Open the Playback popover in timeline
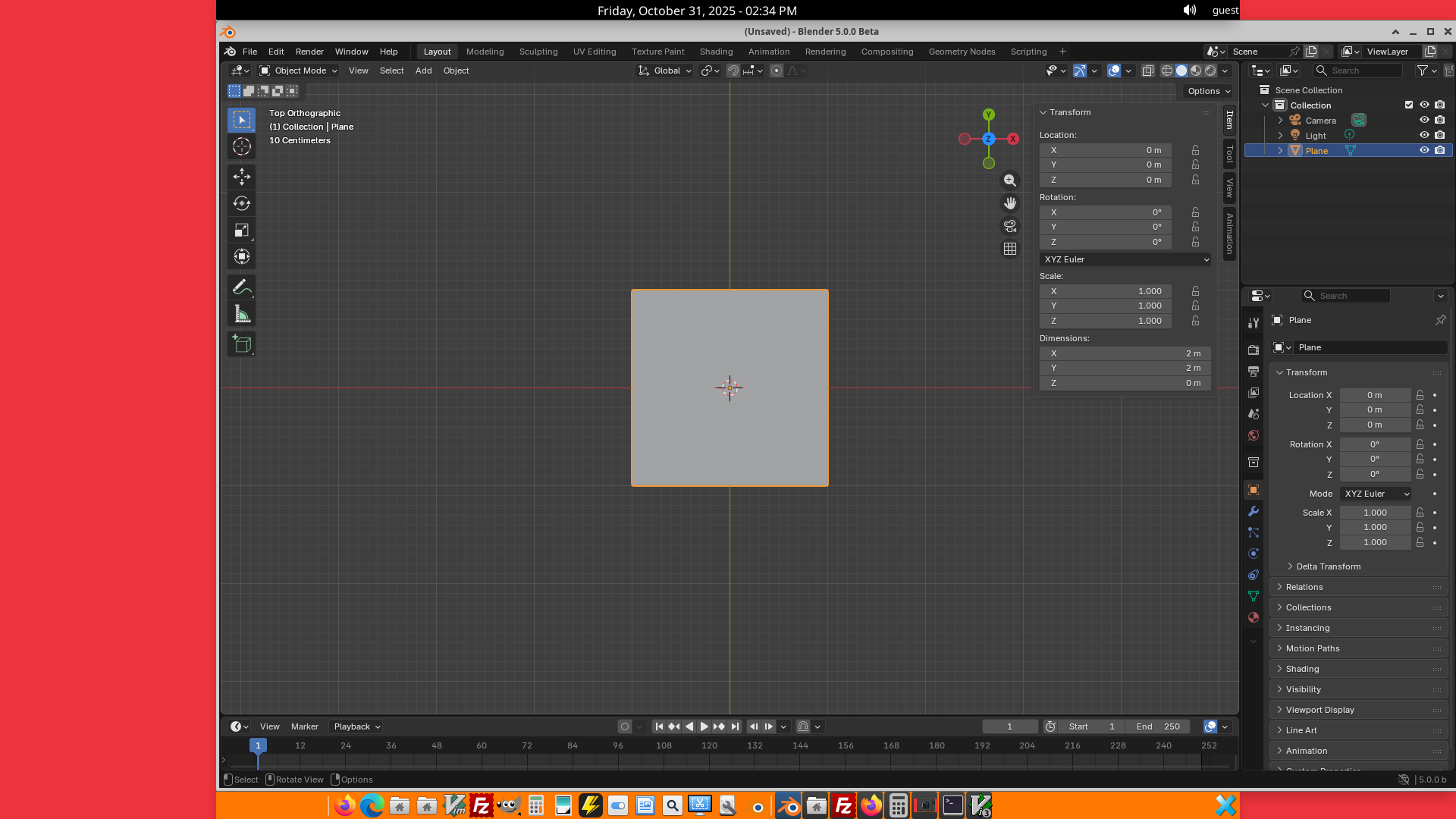The image size is (1456, 819). (356, 726)
